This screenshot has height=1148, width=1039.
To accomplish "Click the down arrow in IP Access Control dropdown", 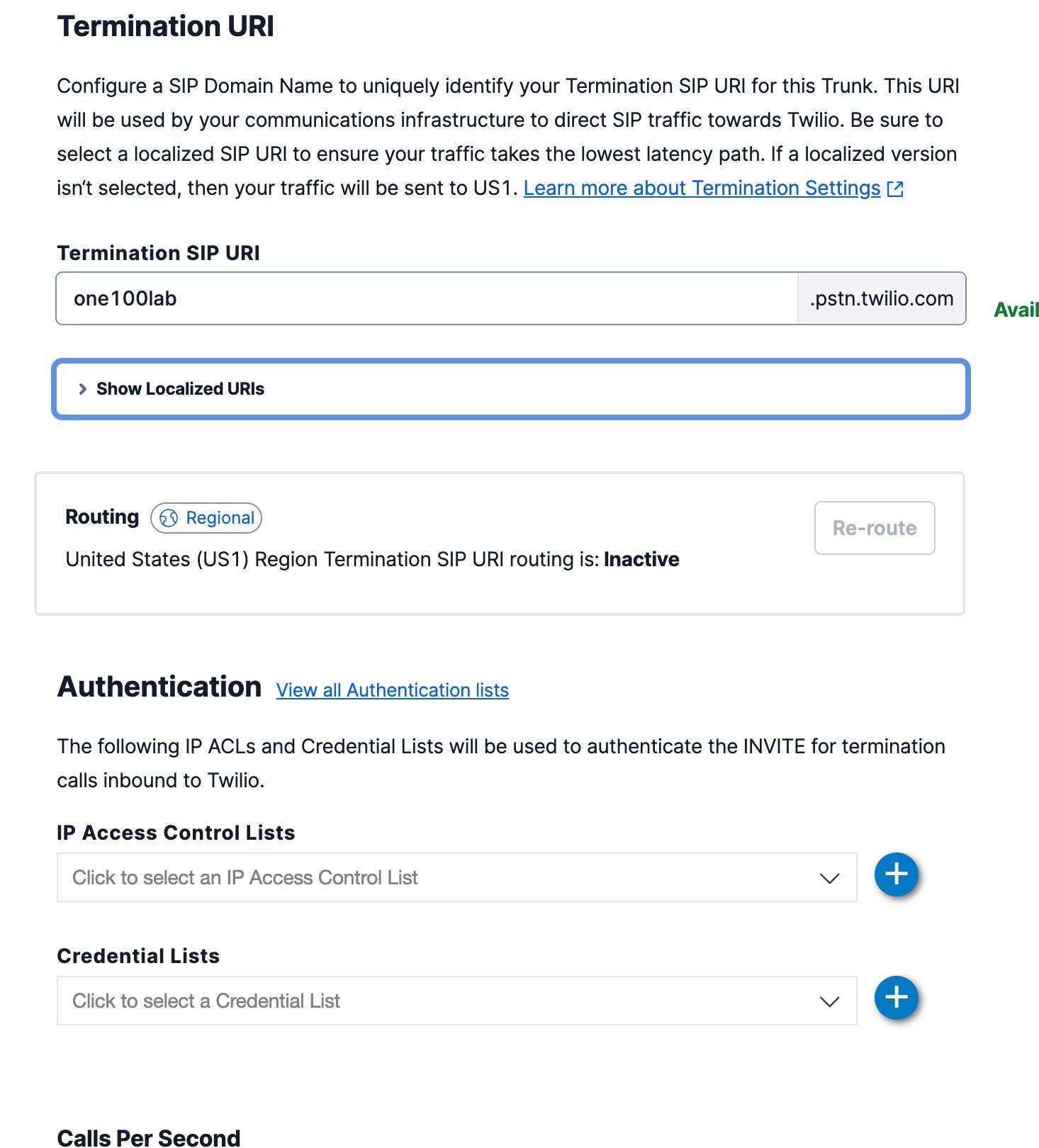I will tap(829, 878).
